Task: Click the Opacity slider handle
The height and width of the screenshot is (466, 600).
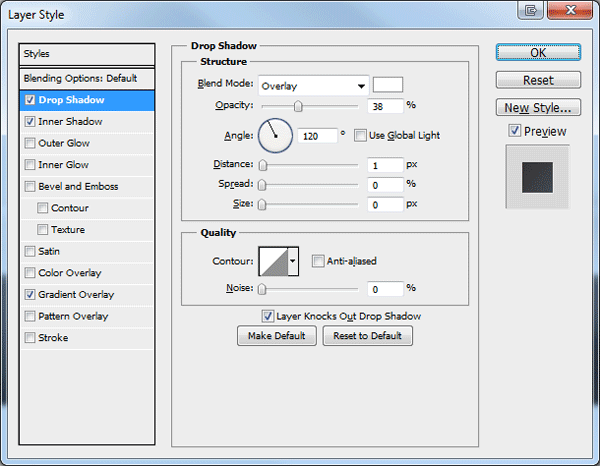Action: click(298, 106)
